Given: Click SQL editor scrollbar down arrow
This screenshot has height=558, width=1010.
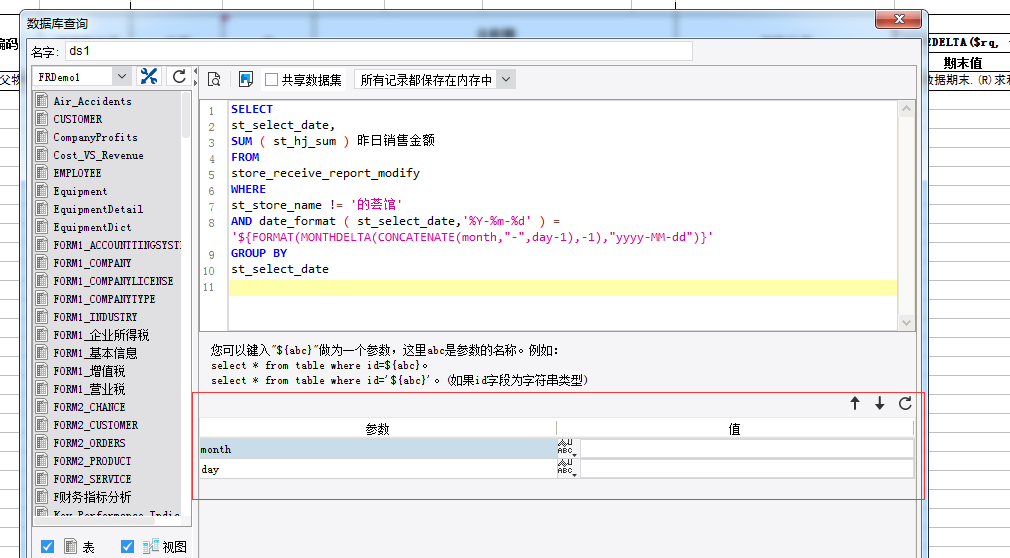Looking at the screenshot, I should pyautogui.click(x=906, y=323).
